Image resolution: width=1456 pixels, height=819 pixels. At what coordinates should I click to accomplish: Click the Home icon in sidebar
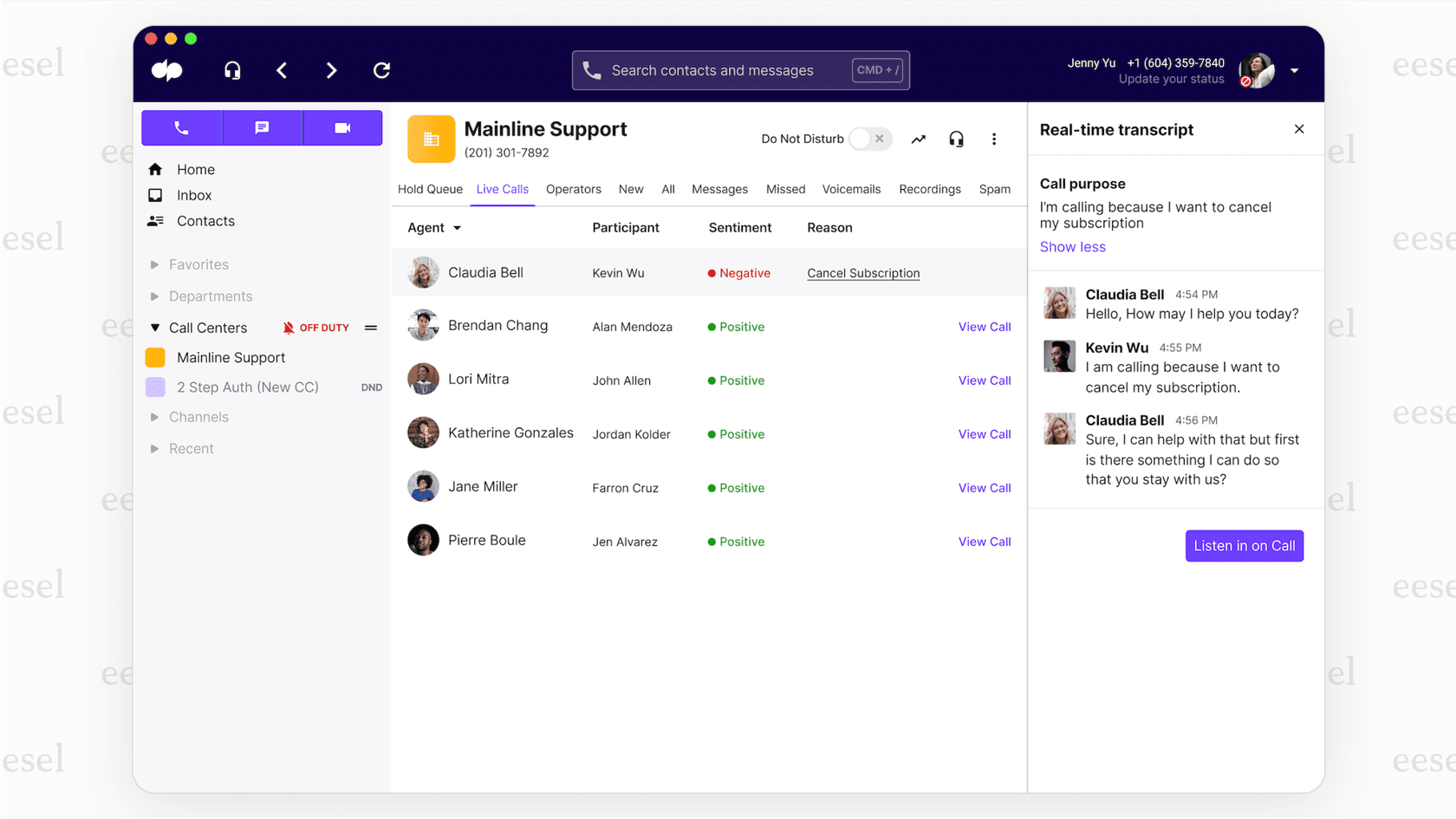tap(155, 169)
